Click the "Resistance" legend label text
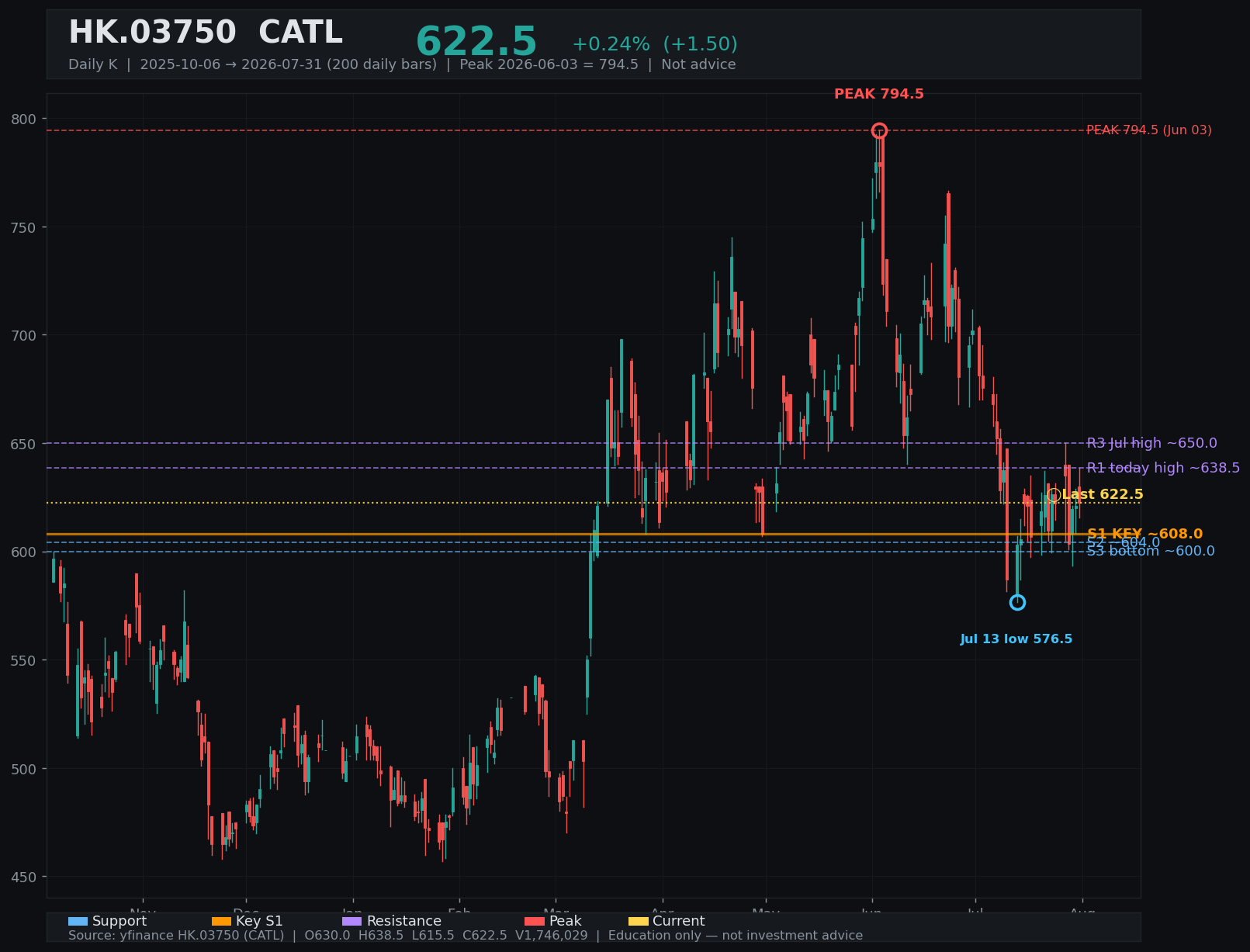Viewport: 1250px width, 952px height. tap(404, 922)
